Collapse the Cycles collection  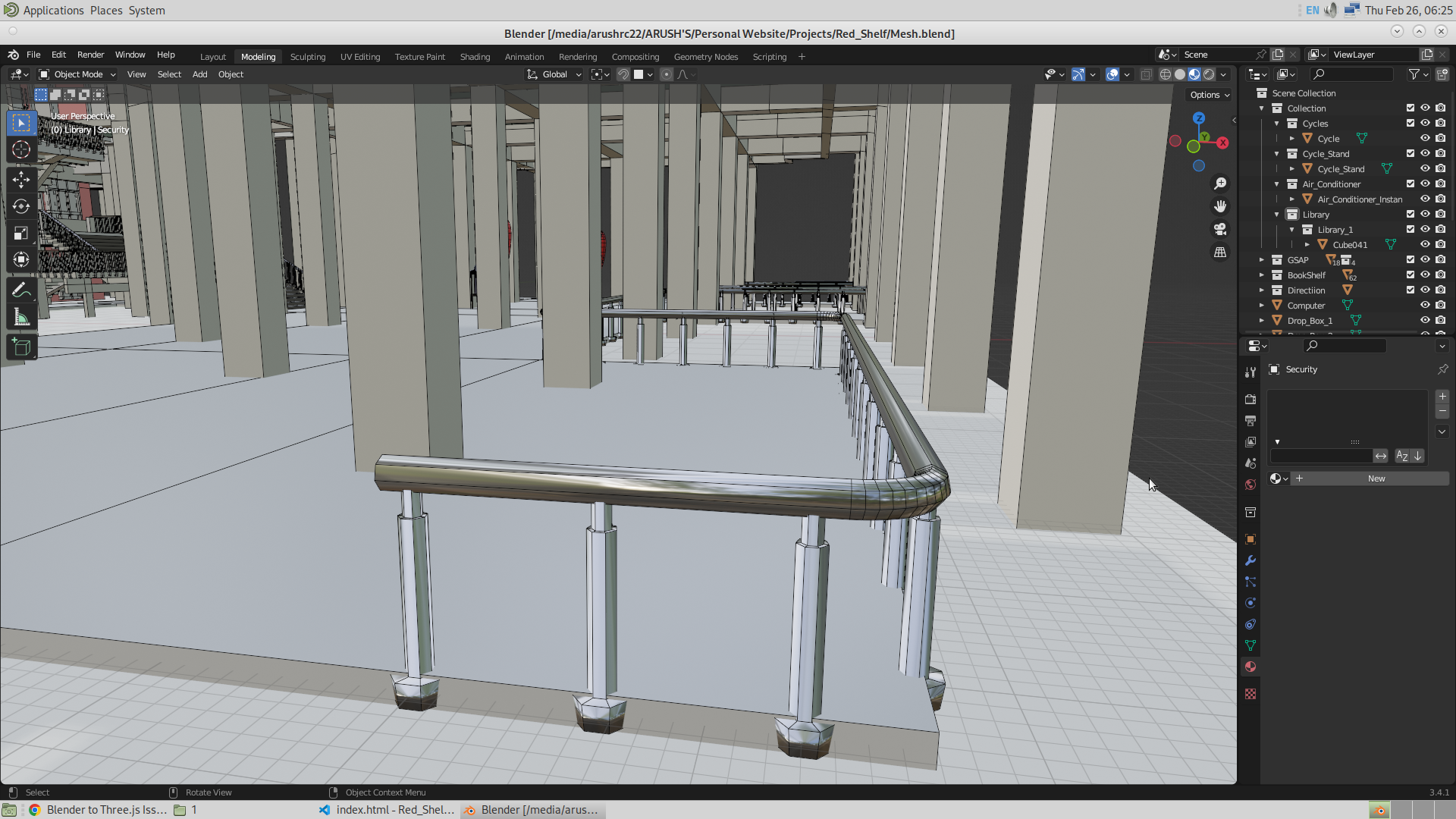(1275, 123)
